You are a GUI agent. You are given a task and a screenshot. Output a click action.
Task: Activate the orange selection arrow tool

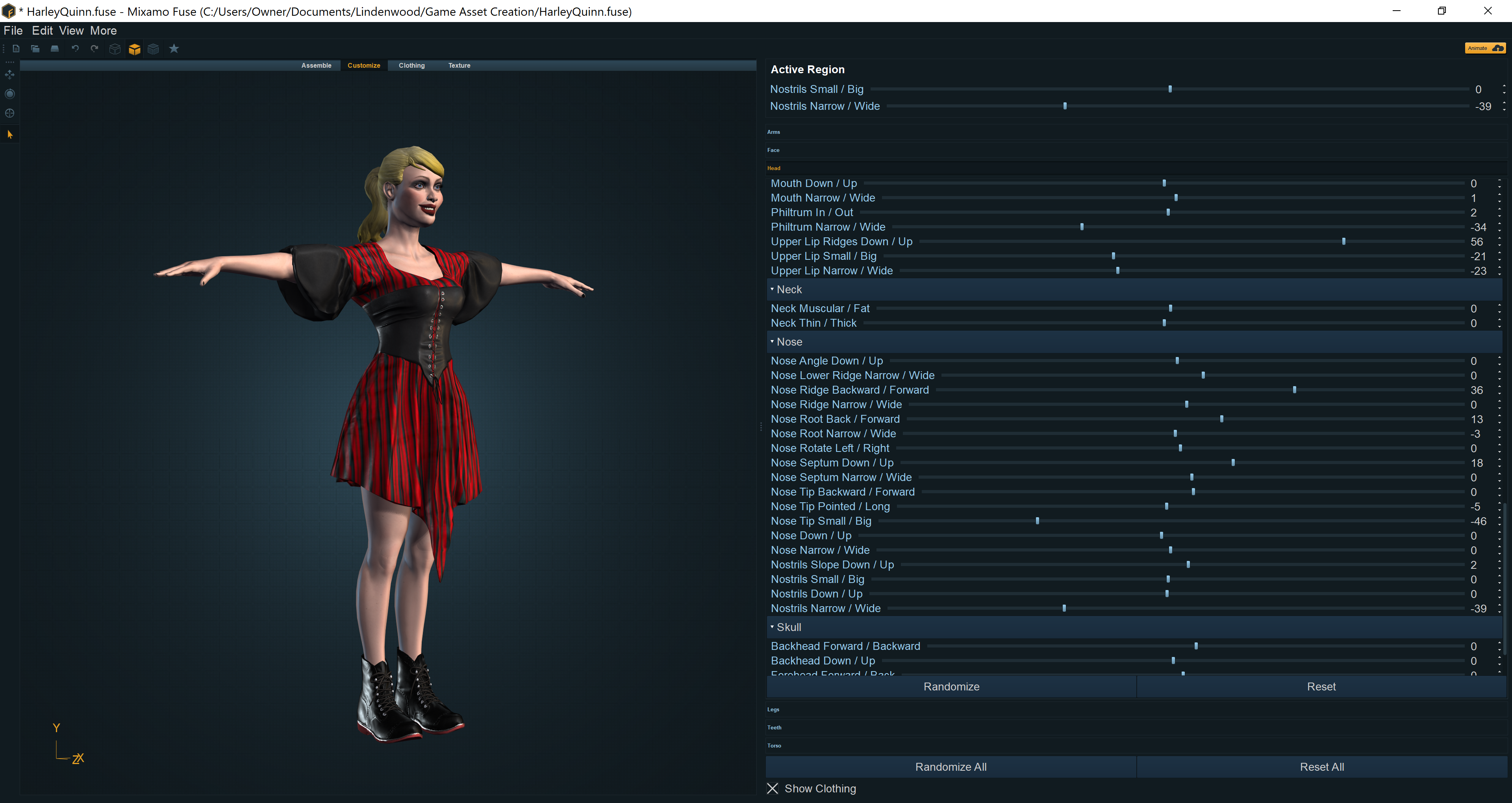(10, 134)
